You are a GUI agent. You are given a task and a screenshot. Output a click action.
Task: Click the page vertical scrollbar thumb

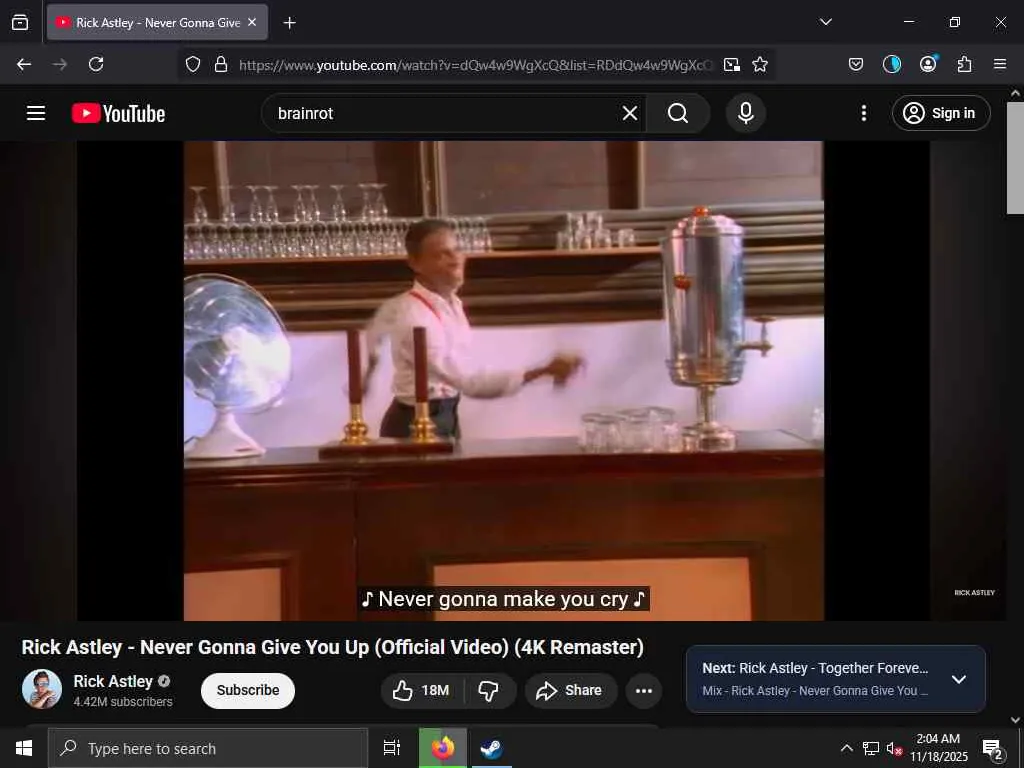1015,158
